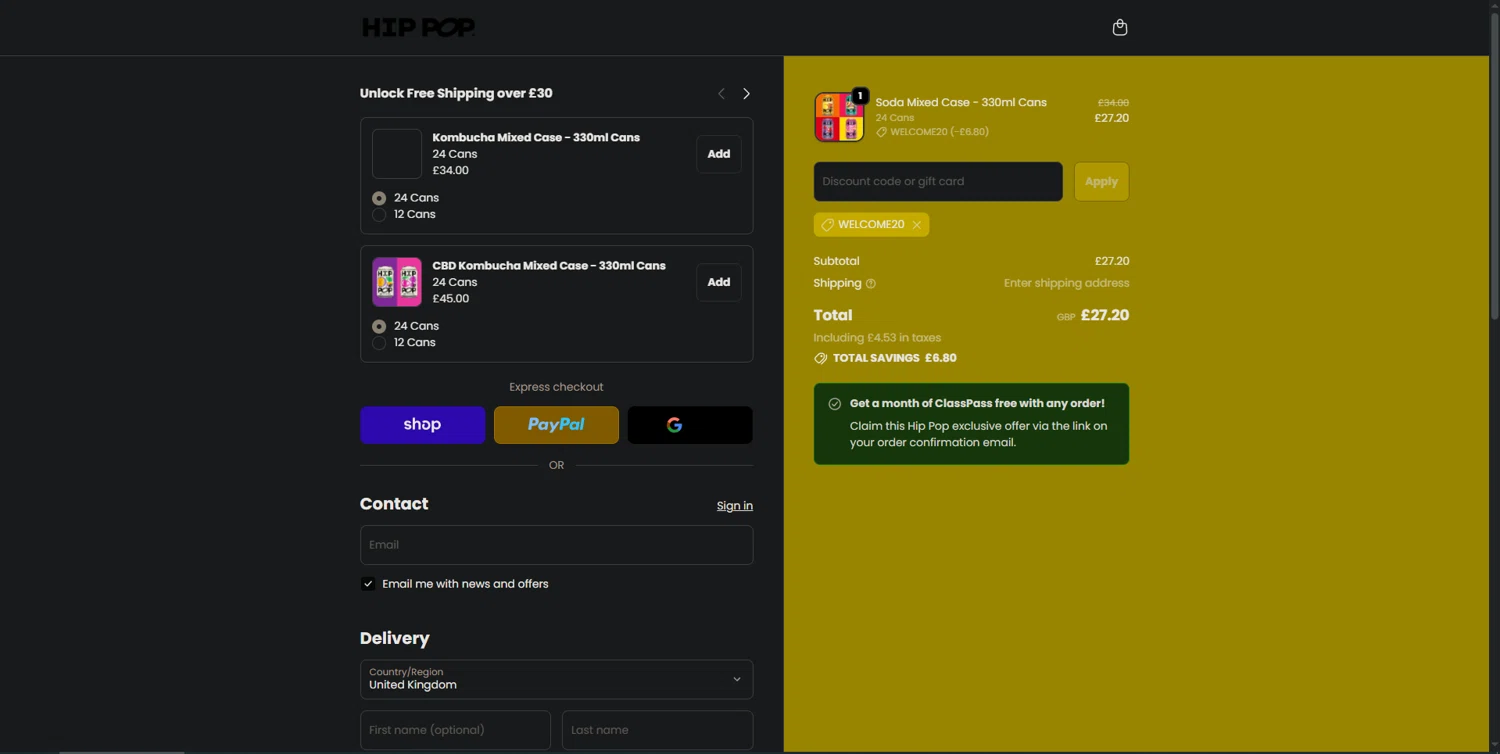The image size is (1500, 754).
Task: Focus the discount code or gift card field
Action: (x=938, y=181)
